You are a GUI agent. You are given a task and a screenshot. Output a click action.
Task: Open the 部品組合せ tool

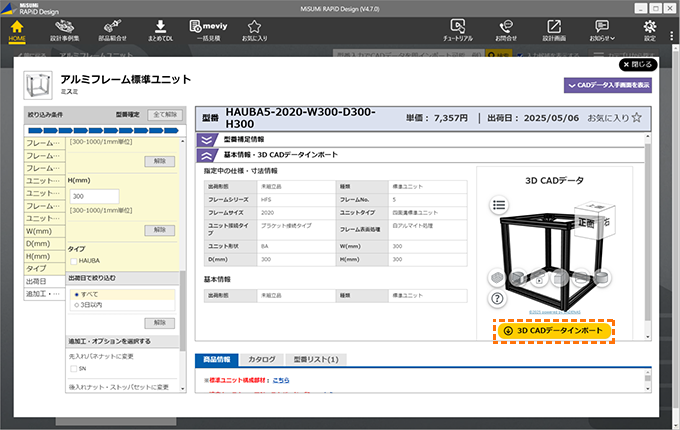pos(113,27)
